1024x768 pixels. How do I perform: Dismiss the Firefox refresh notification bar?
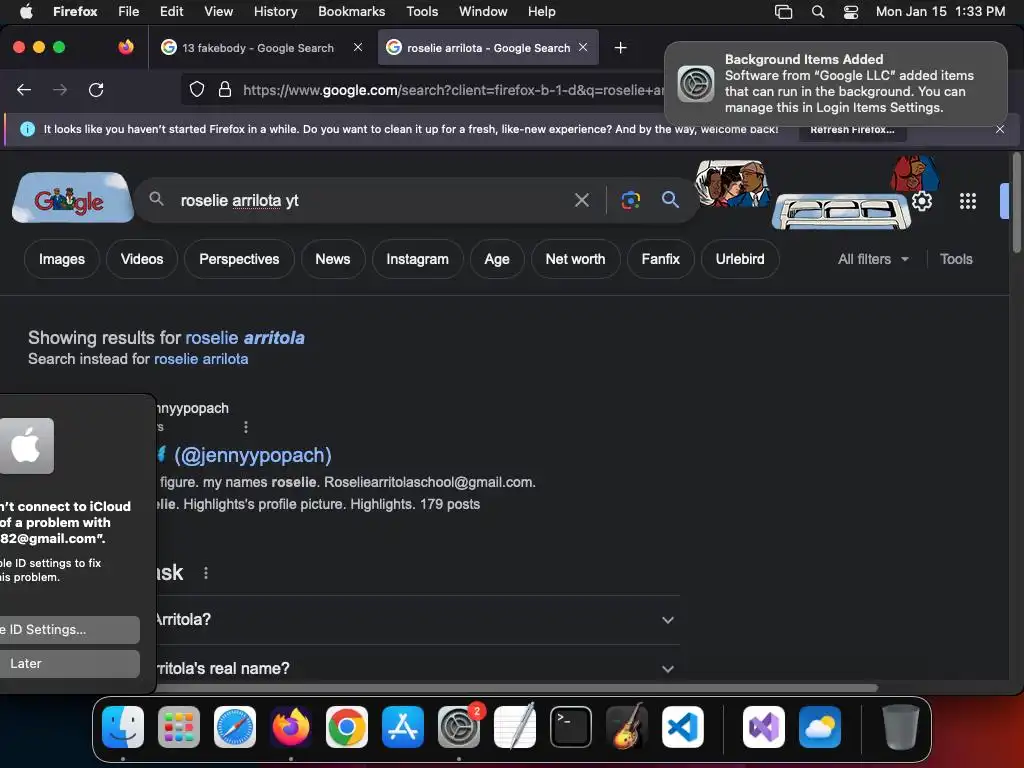click(x=1000, y=129)
